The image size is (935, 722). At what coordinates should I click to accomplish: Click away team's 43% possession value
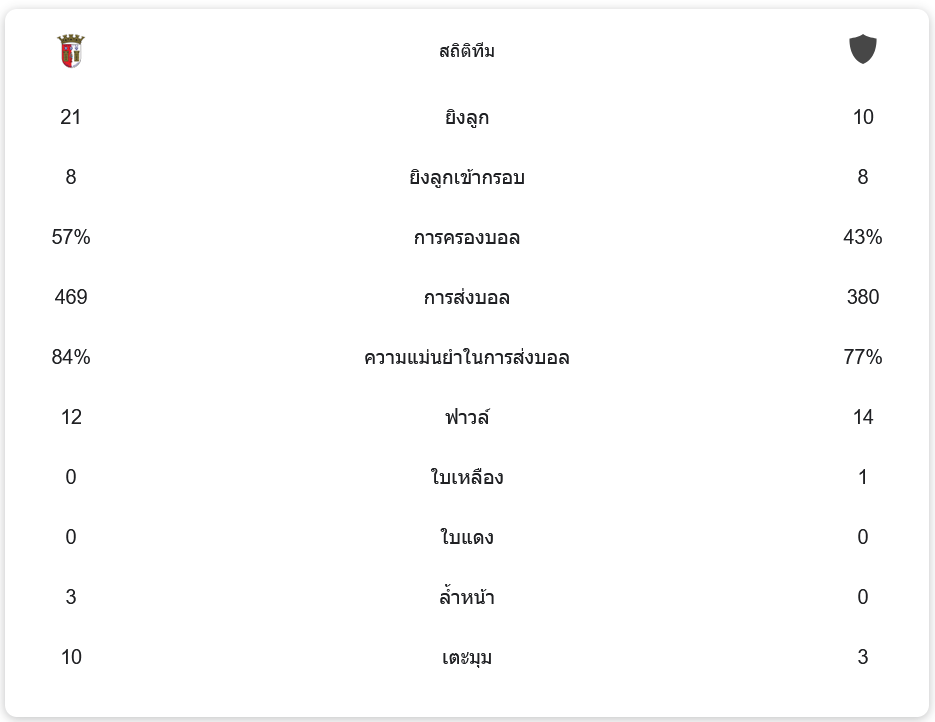pos(863,237)
